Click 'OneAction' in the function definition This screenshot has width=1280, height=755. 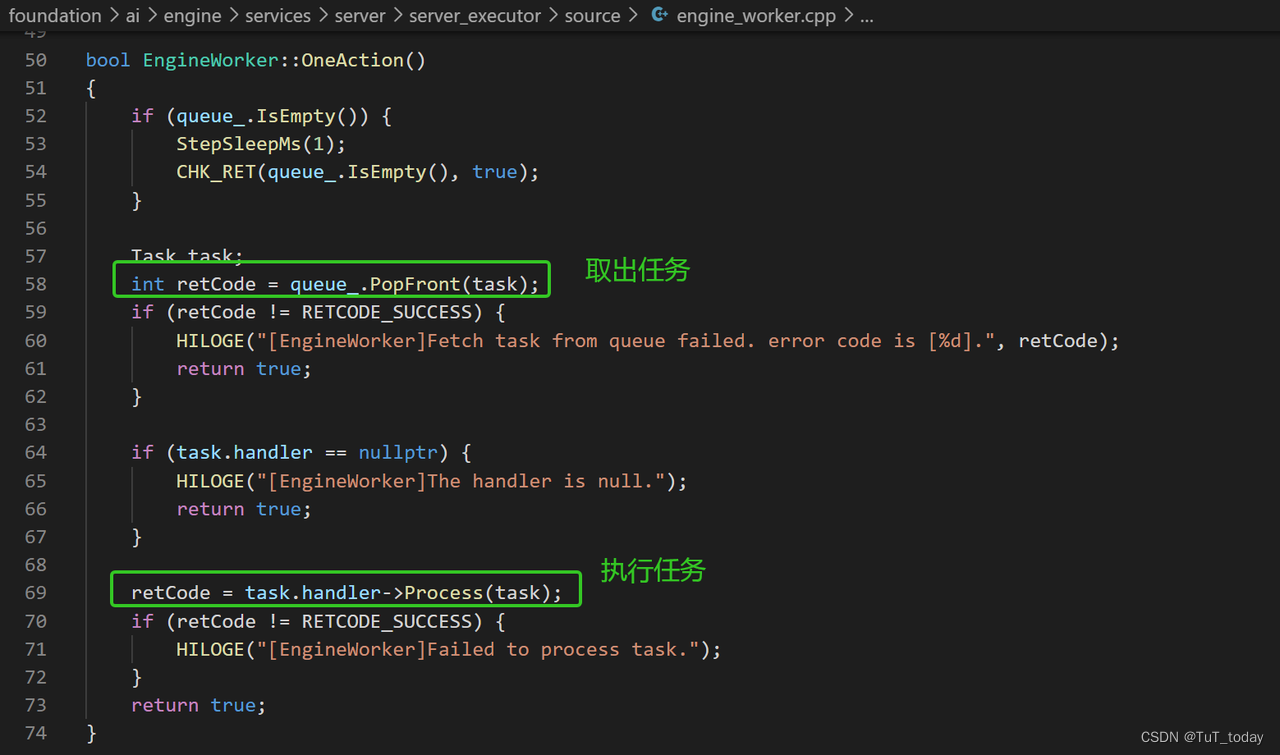coord(352,60)
